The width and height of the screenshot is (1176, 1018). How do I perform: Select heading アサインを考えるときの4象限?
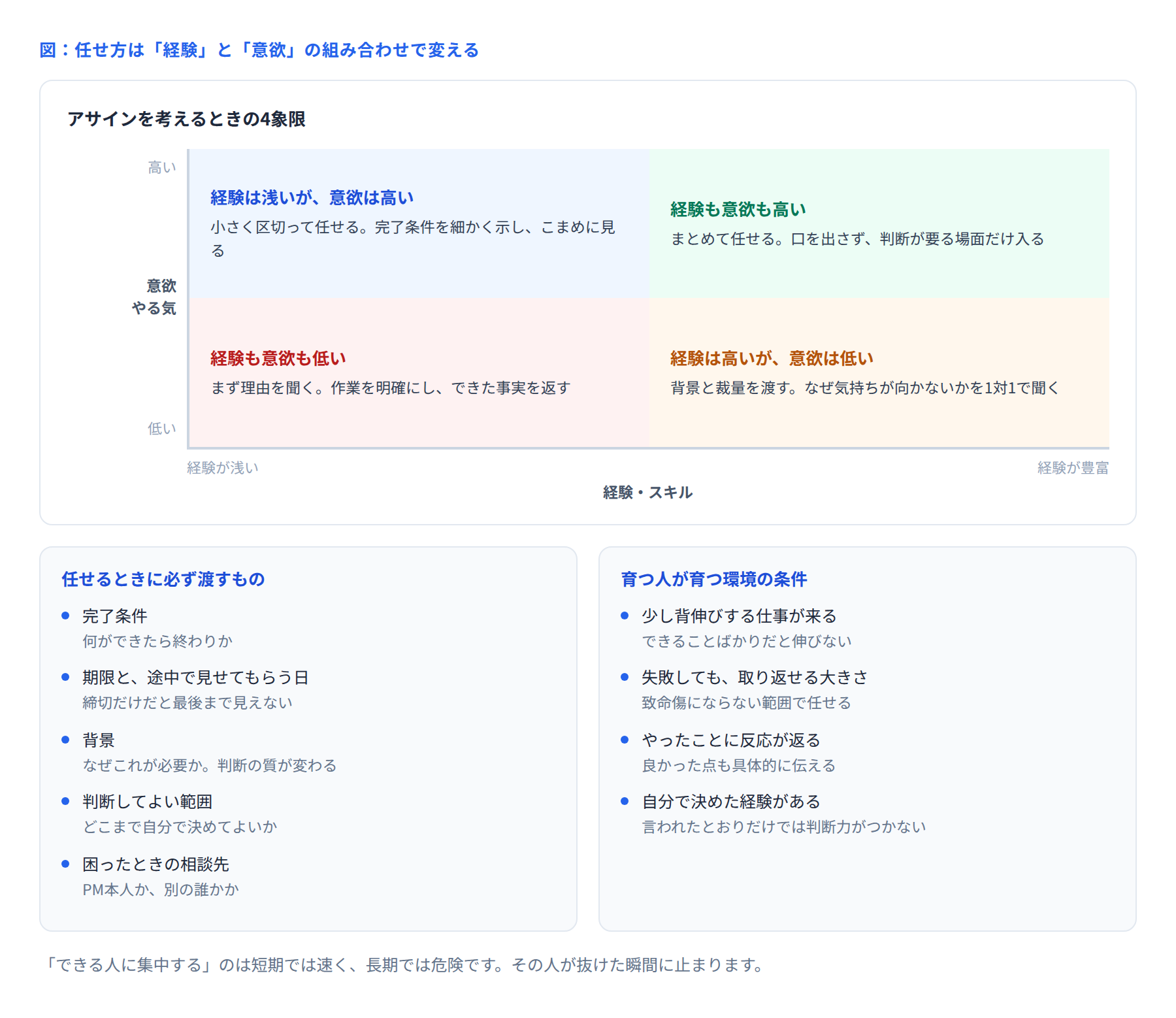(x=187, y=119)
